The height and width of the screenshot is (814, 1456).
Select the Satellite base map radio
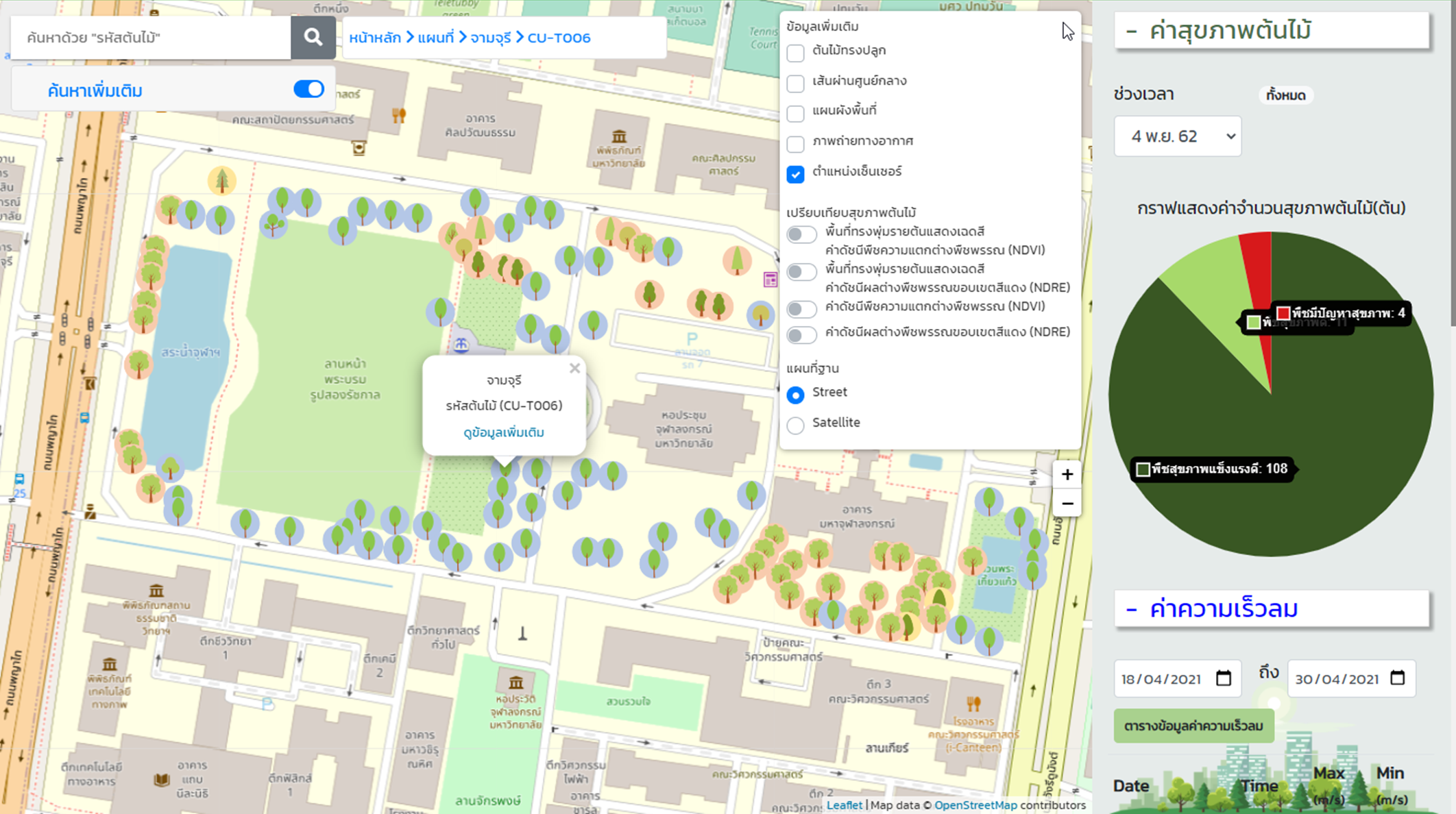(x=795, y=425)
